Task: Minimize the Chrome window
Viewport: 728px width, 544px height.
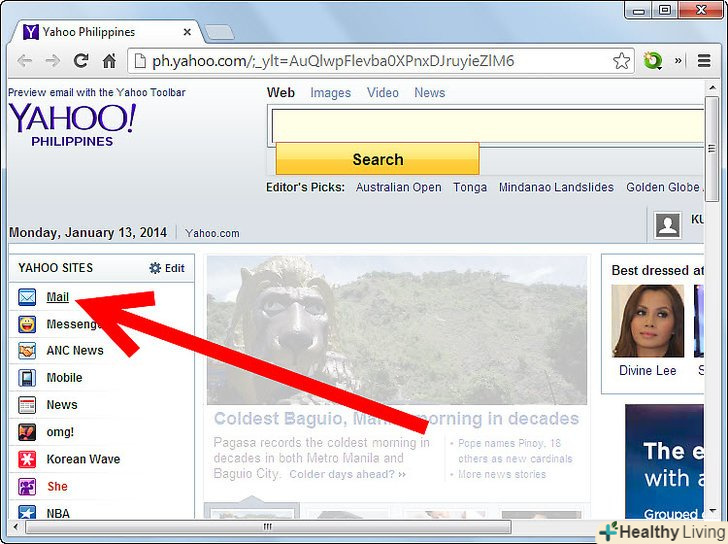Action: tap(639, 10)
